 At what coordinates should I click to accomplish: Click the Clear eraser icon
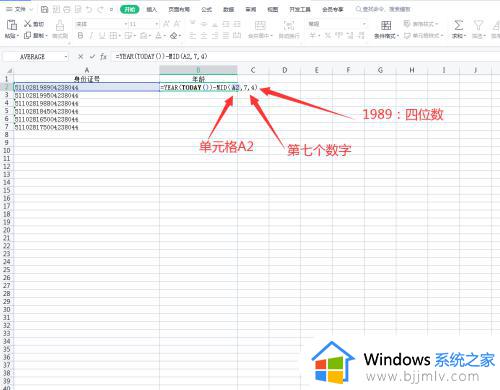[x=173, y=35]
